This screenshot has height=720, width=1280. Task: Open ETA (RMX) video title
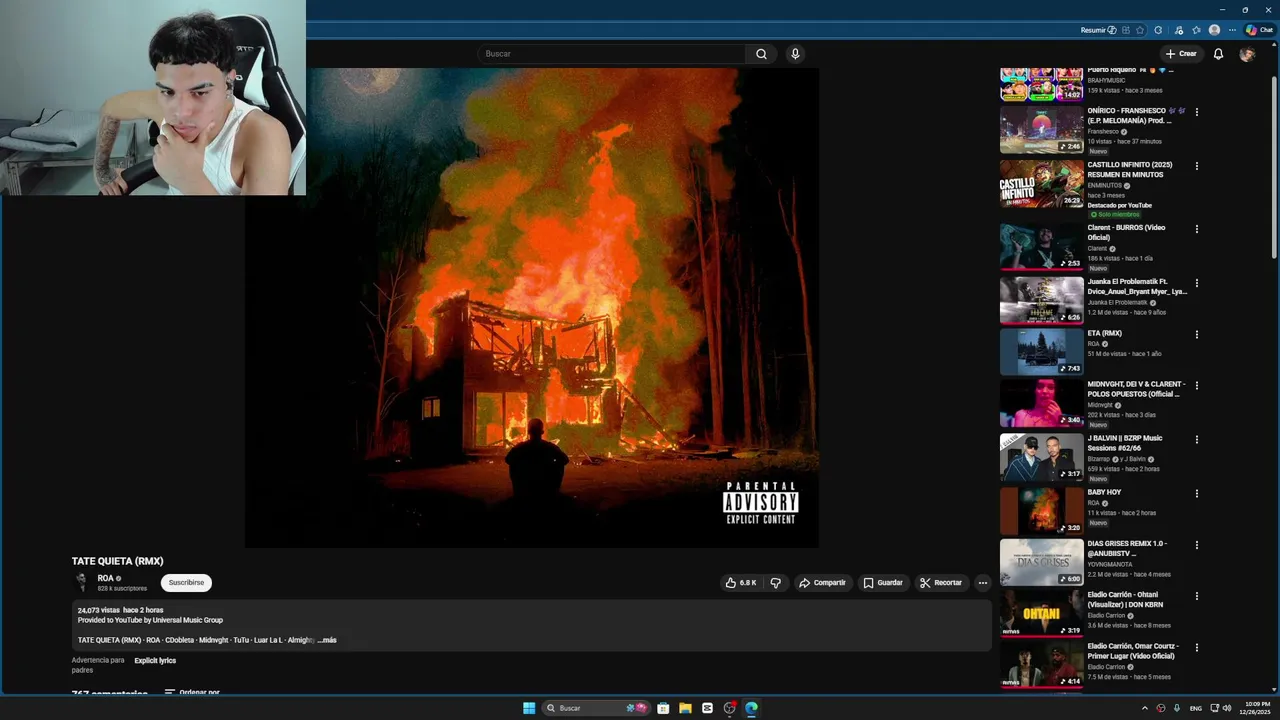(1105, 333)
